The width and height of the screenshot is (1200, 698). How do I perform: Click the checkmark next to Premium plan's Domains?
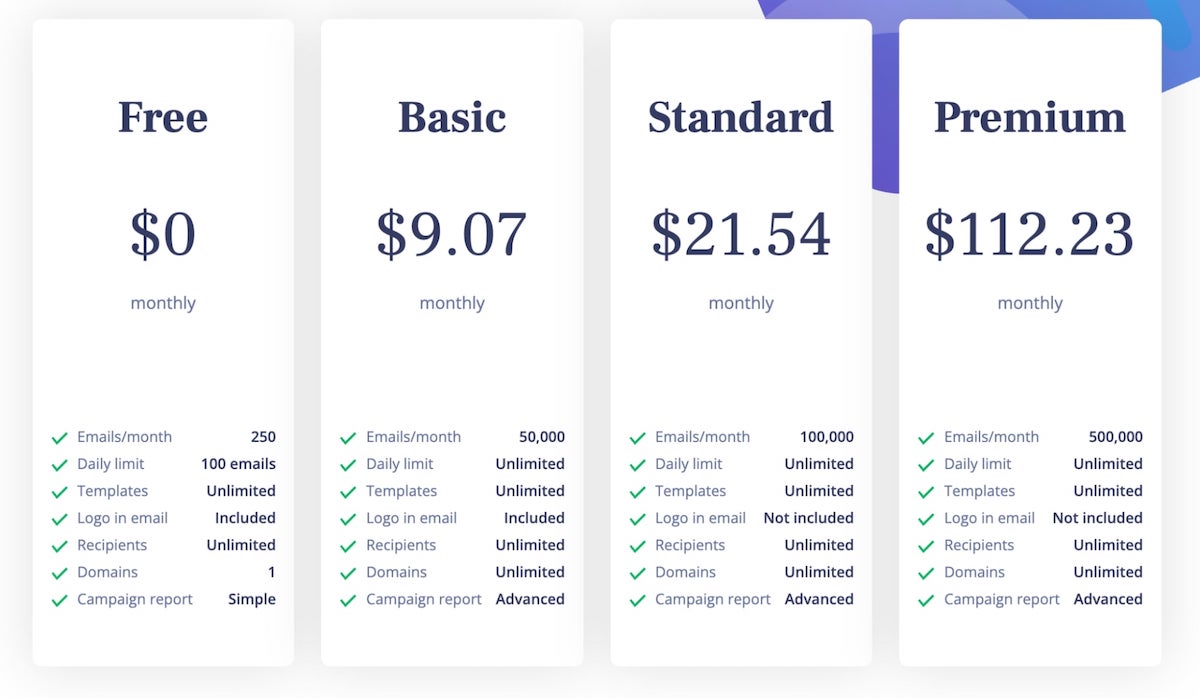click(x=926, y=573)
